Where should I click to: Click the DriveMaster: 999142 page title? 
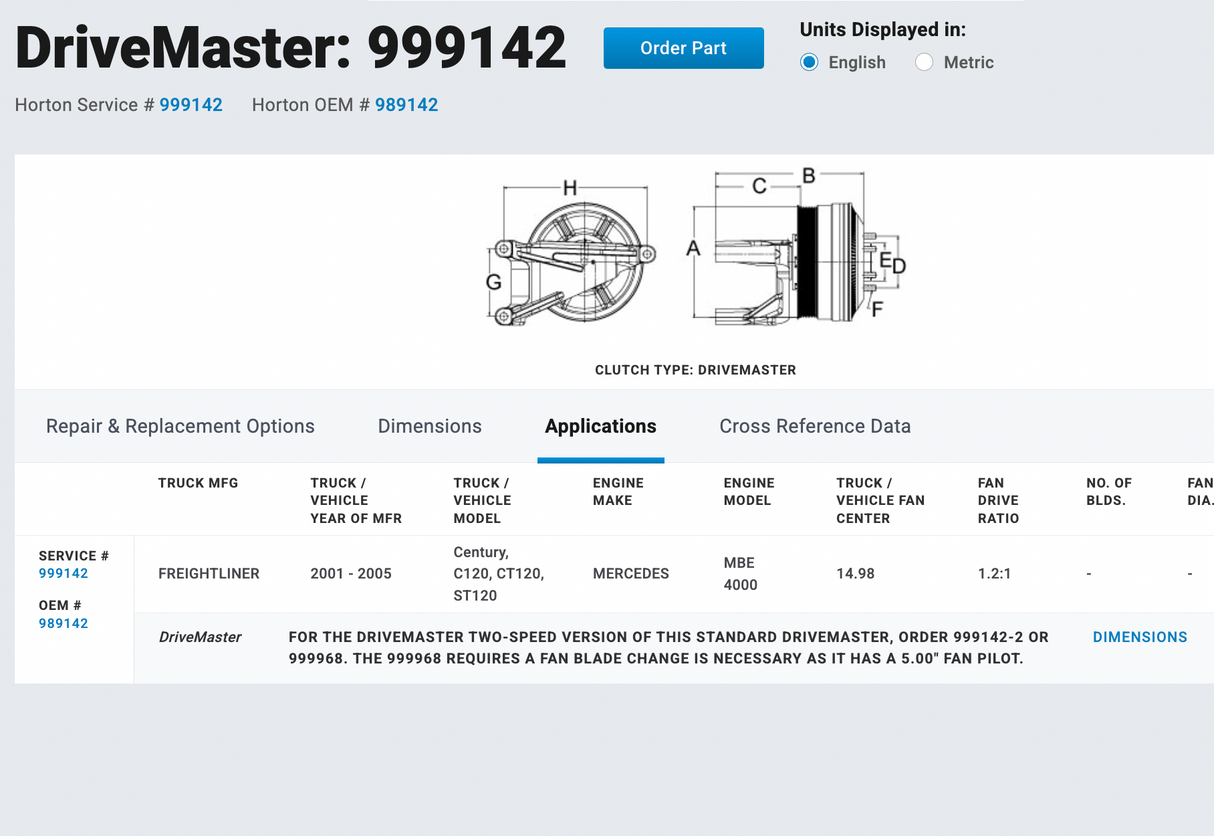click(x=290, y=46)
